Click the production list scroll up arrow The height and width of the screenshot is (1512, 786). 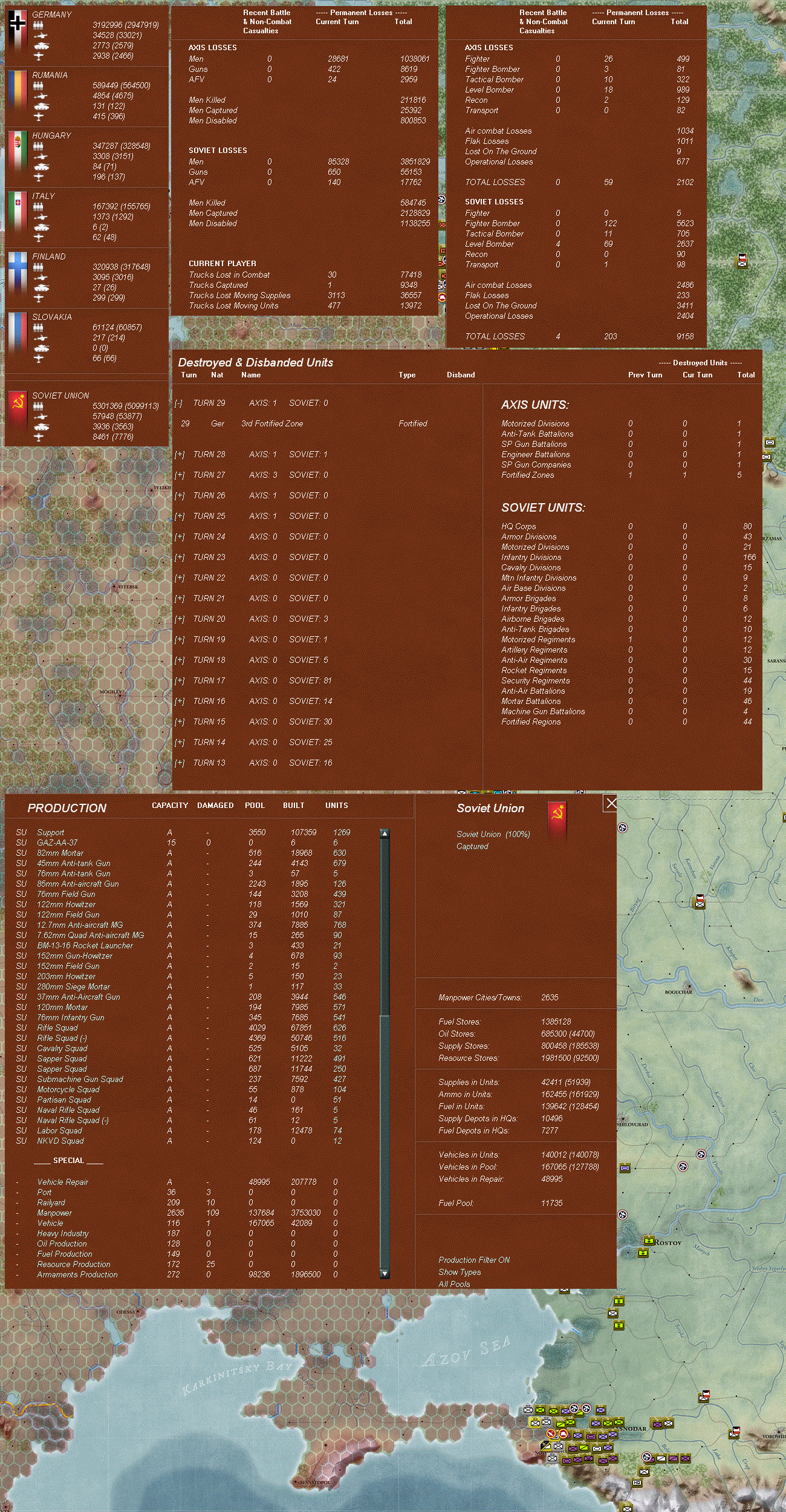(x=385, y=833)
